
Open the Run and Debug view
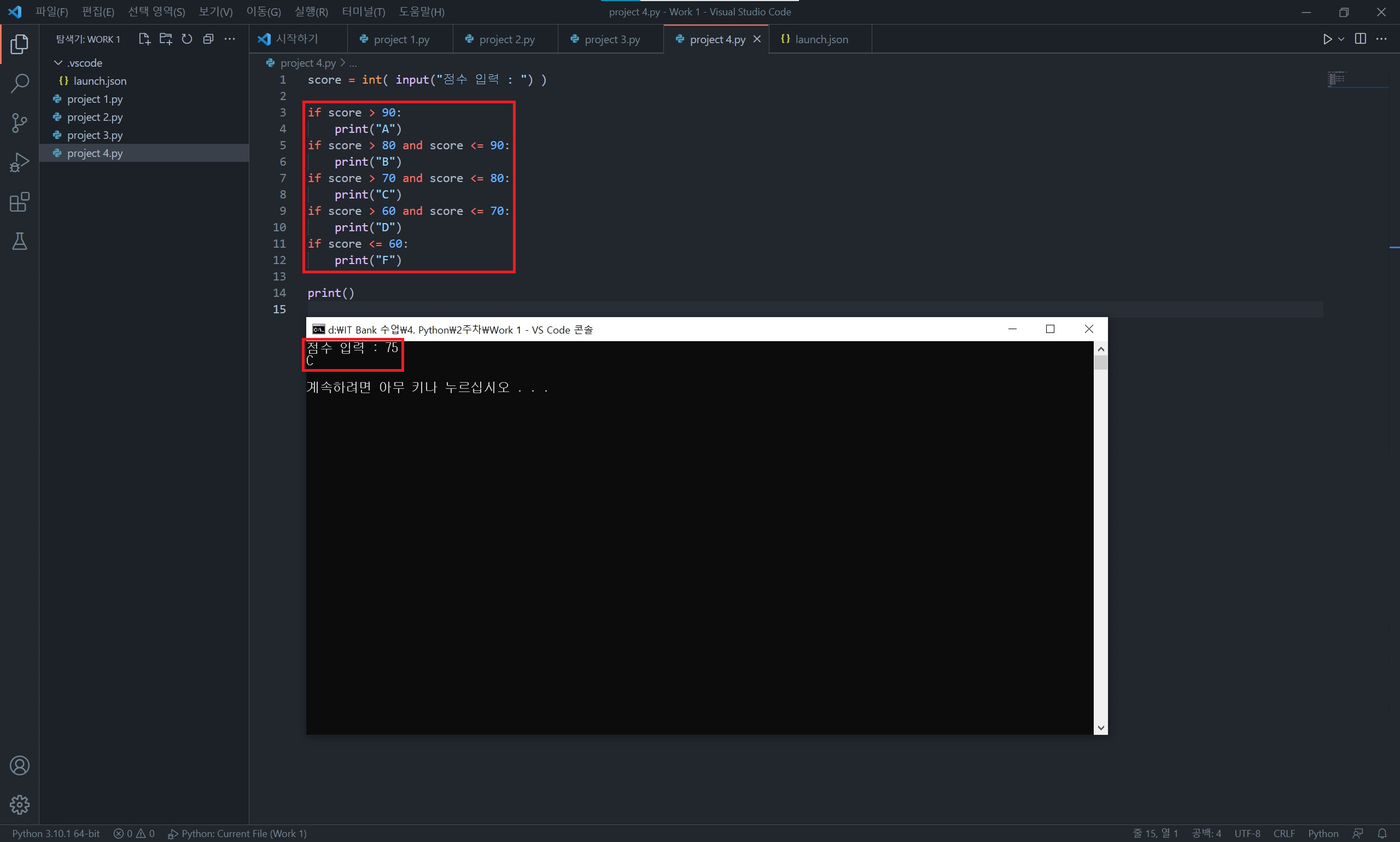[19, 162]
